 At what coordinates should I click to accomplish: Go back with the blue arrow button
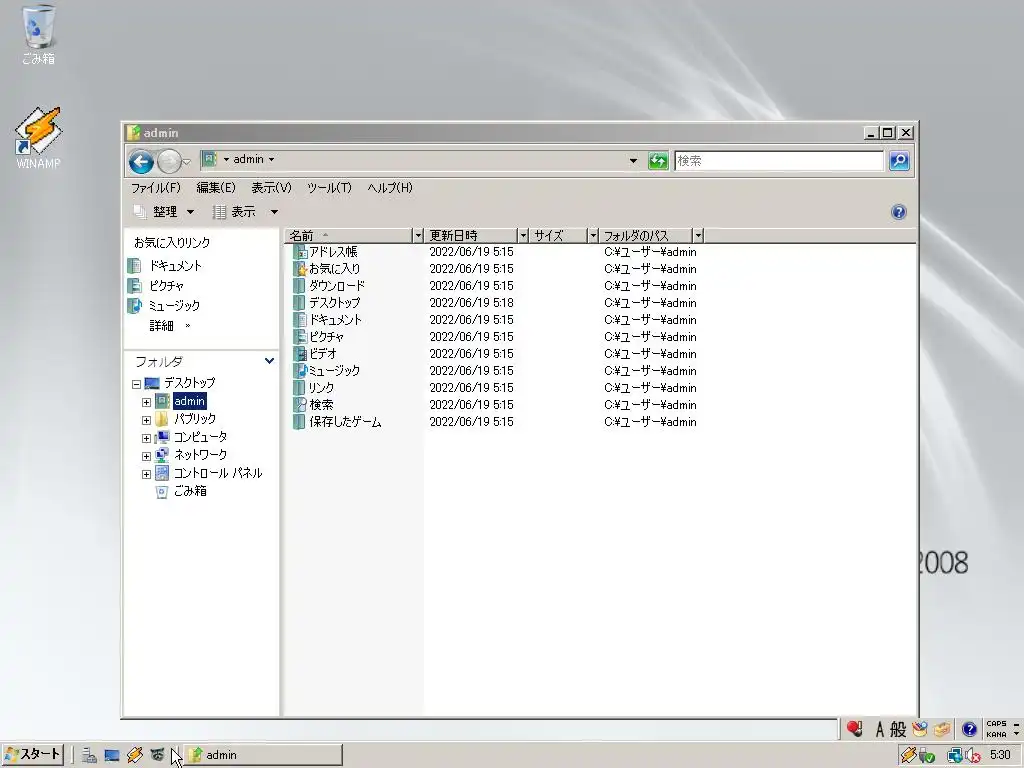[141, 161]
